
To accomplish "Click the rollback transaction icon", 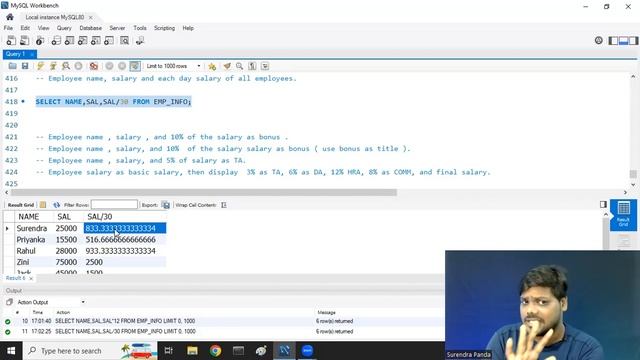I will [122, 66].
